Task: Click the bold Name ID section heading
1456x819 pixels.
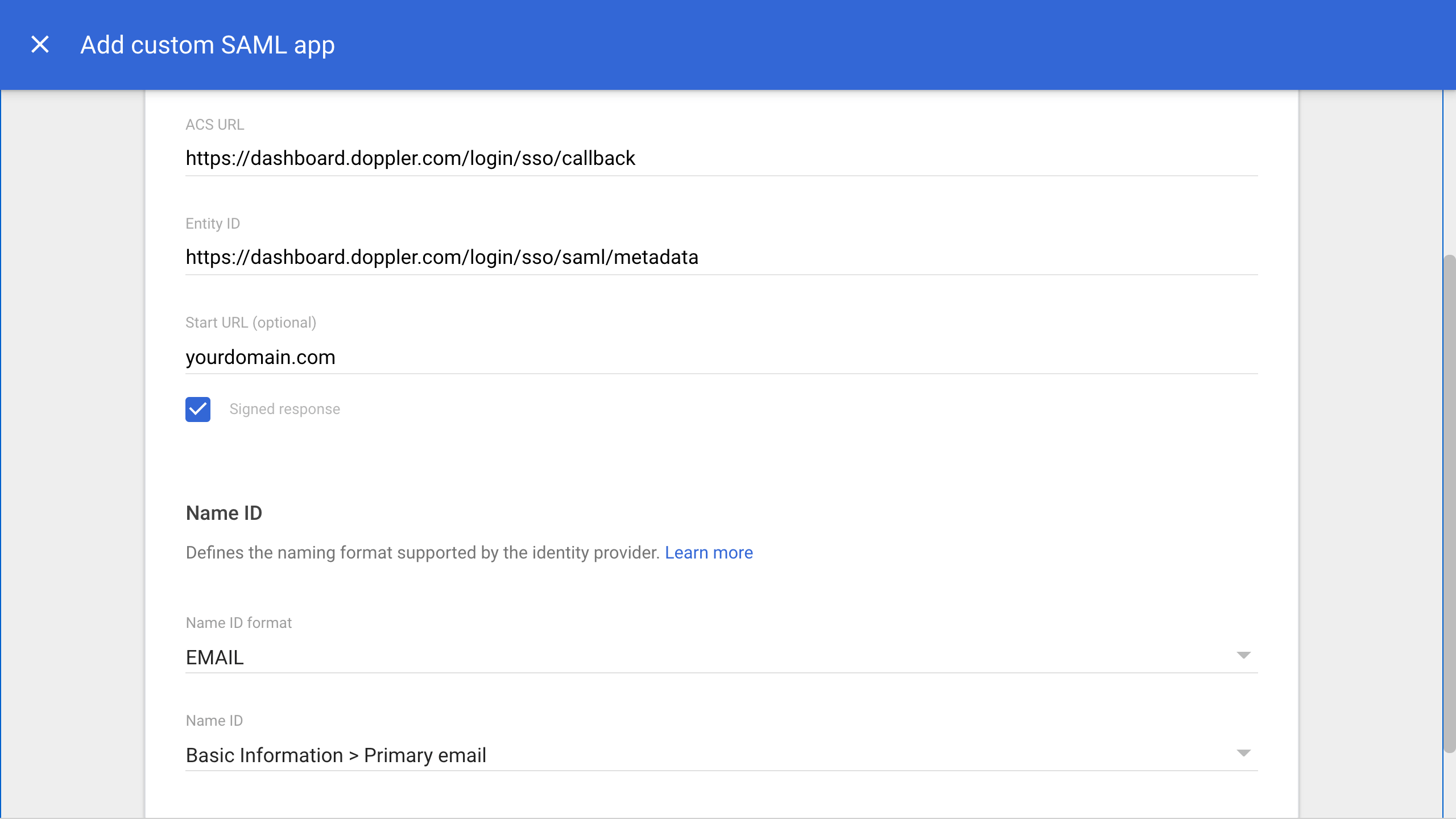Action: pos(224,513)
